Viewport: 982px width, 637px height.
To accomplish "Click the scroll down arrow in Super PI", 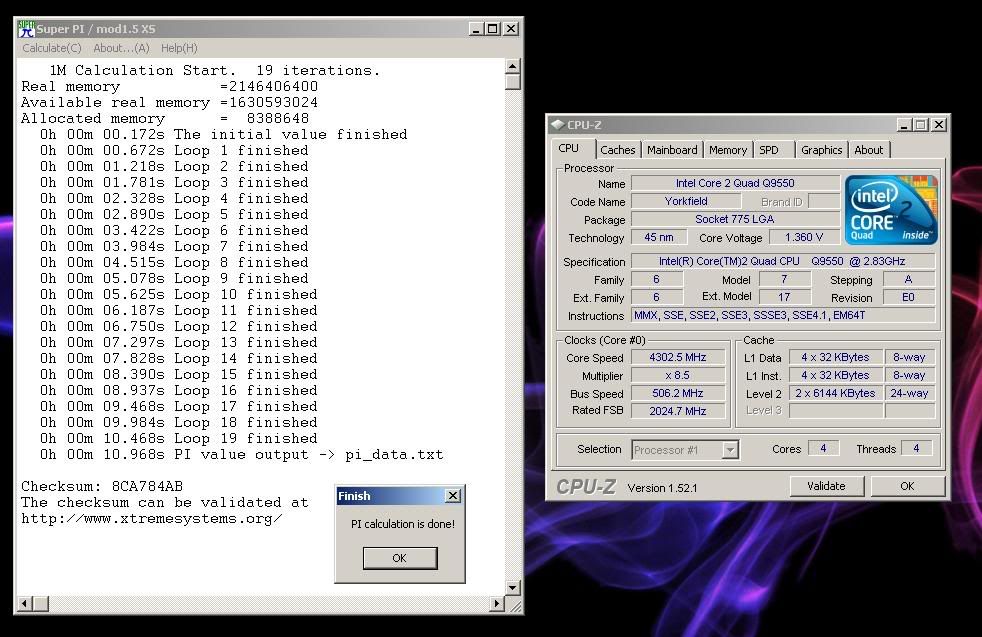I will 513,588.
